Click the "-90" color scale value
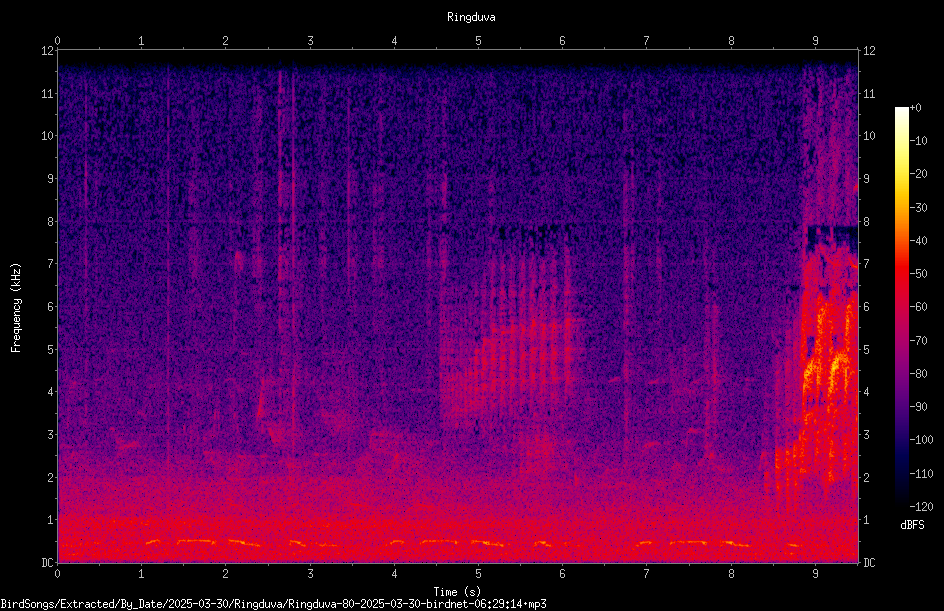Viewport: 944px width, 611px height. (x=919, y=407)
